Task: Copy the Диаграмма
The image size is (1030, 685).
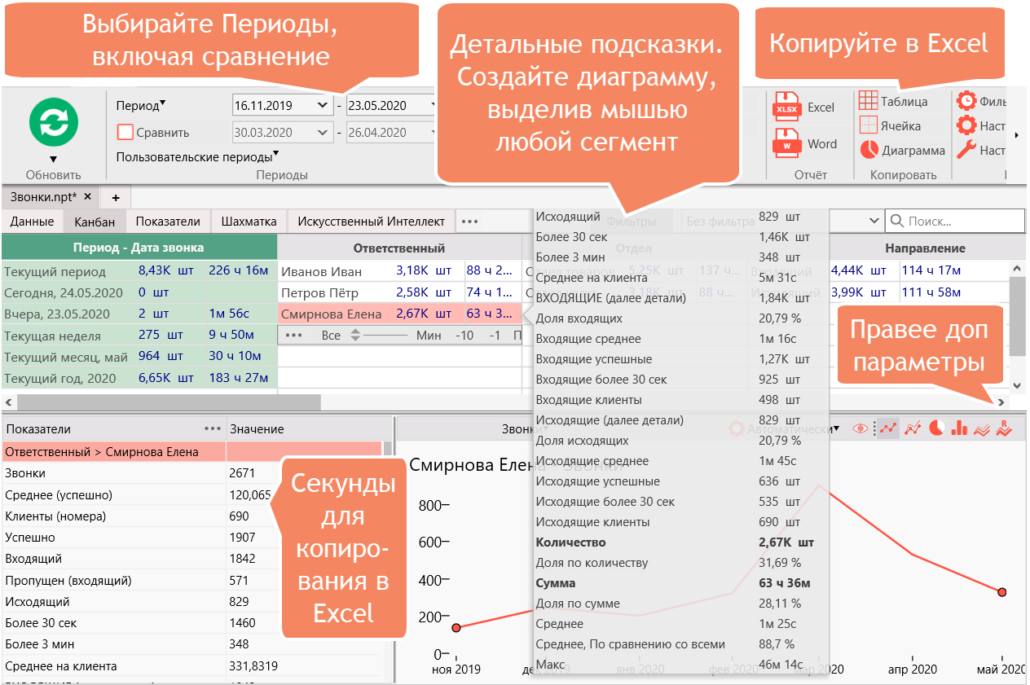Action: [x=902, y=150]
